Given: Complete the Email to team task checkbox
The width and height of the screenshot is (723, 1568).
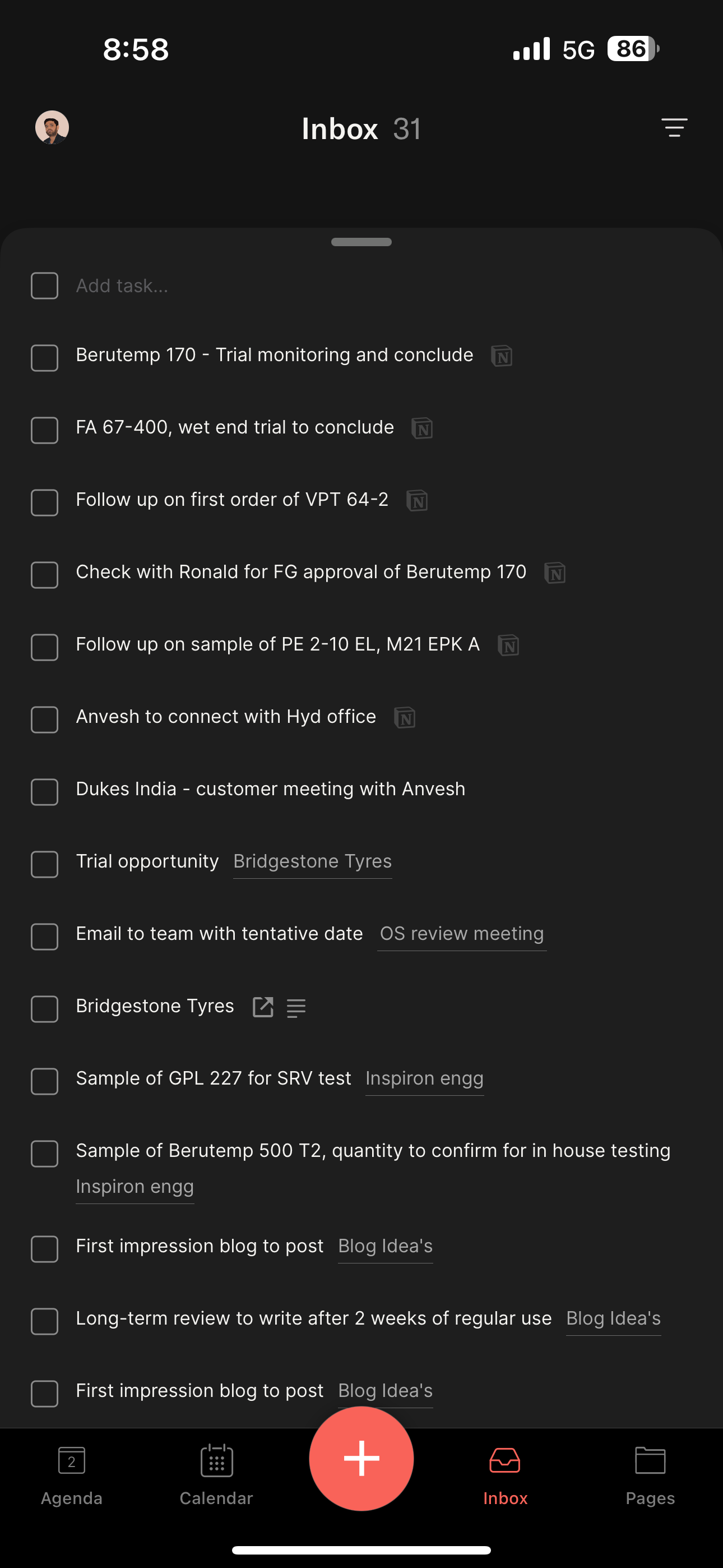Looking at the screenshot, I should 44,936.
